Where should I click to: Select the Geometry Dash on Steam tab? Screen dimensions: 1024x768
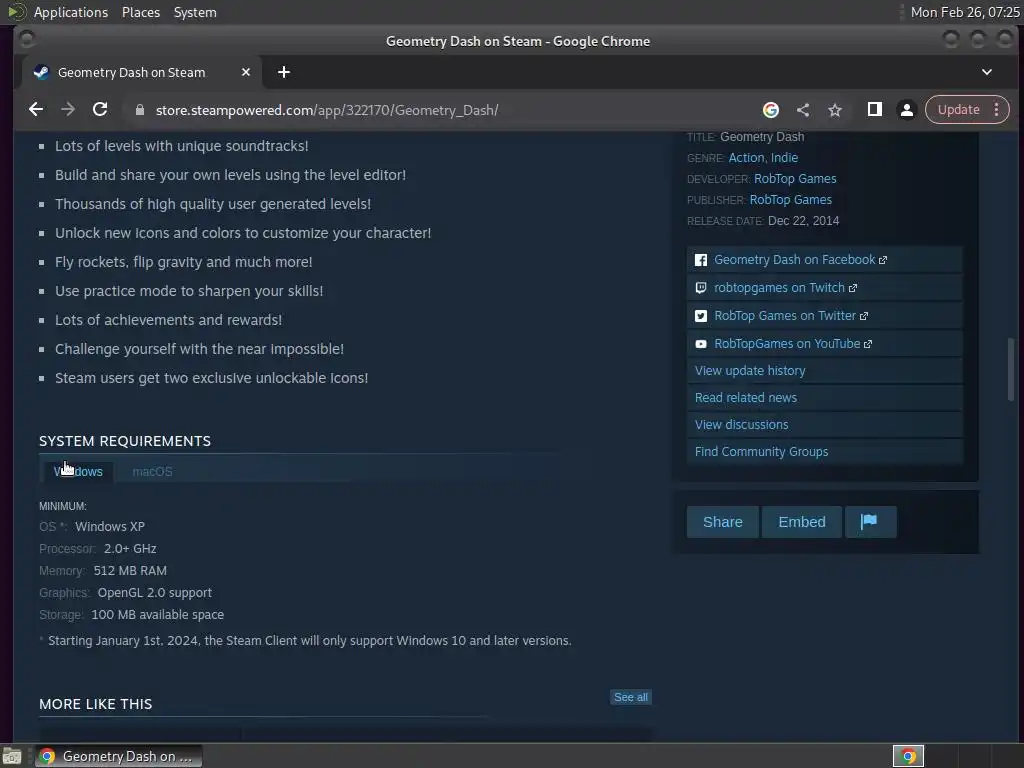pyautogui.click(x=142, y=72)
